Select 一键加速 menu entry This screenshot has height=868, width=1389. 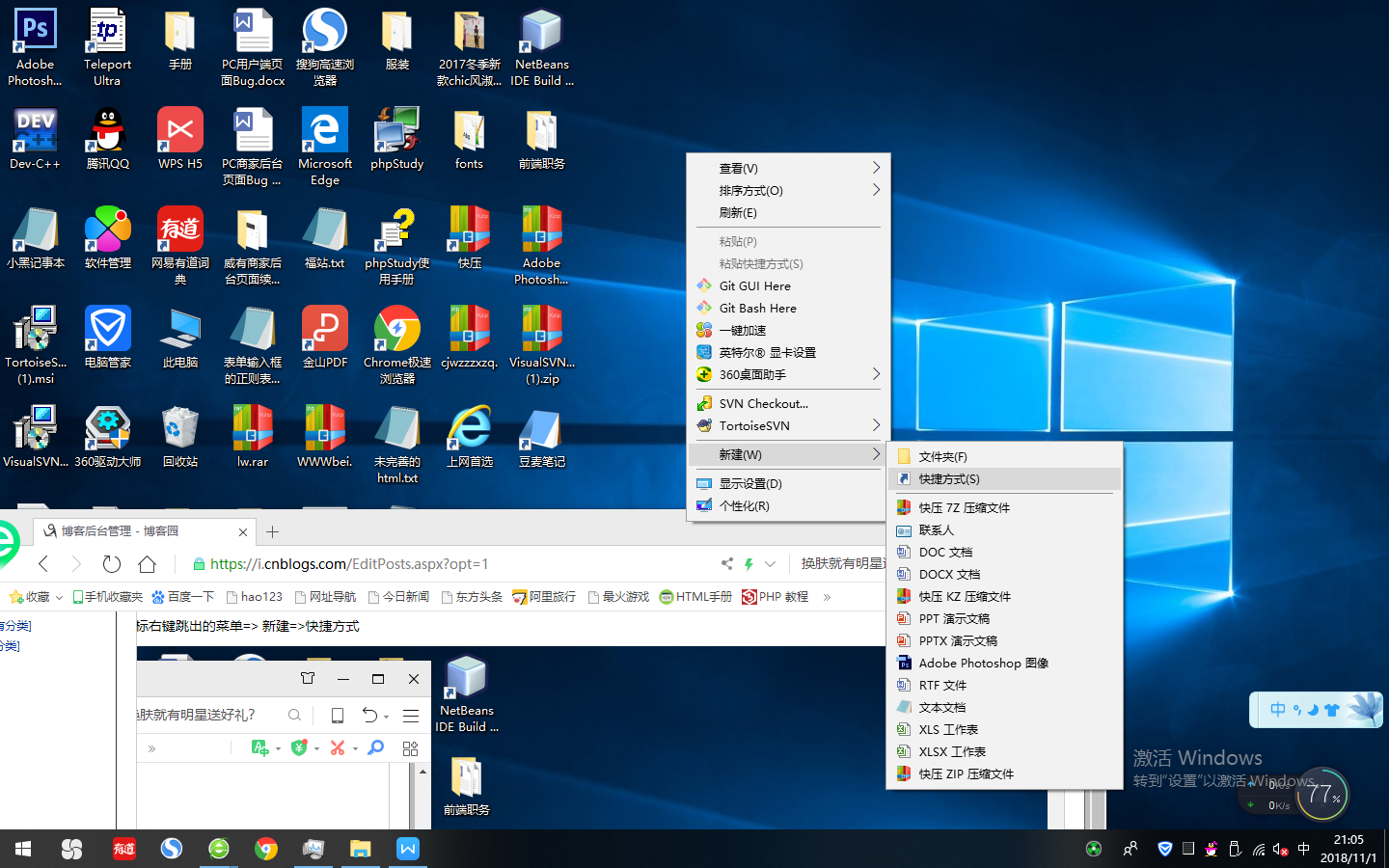point(788,330)
